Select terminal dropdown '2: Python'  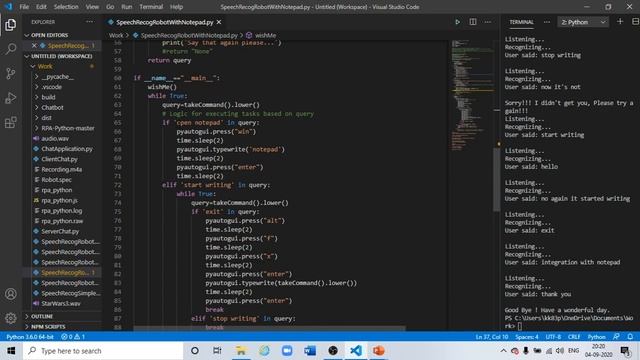click(583, 22)
